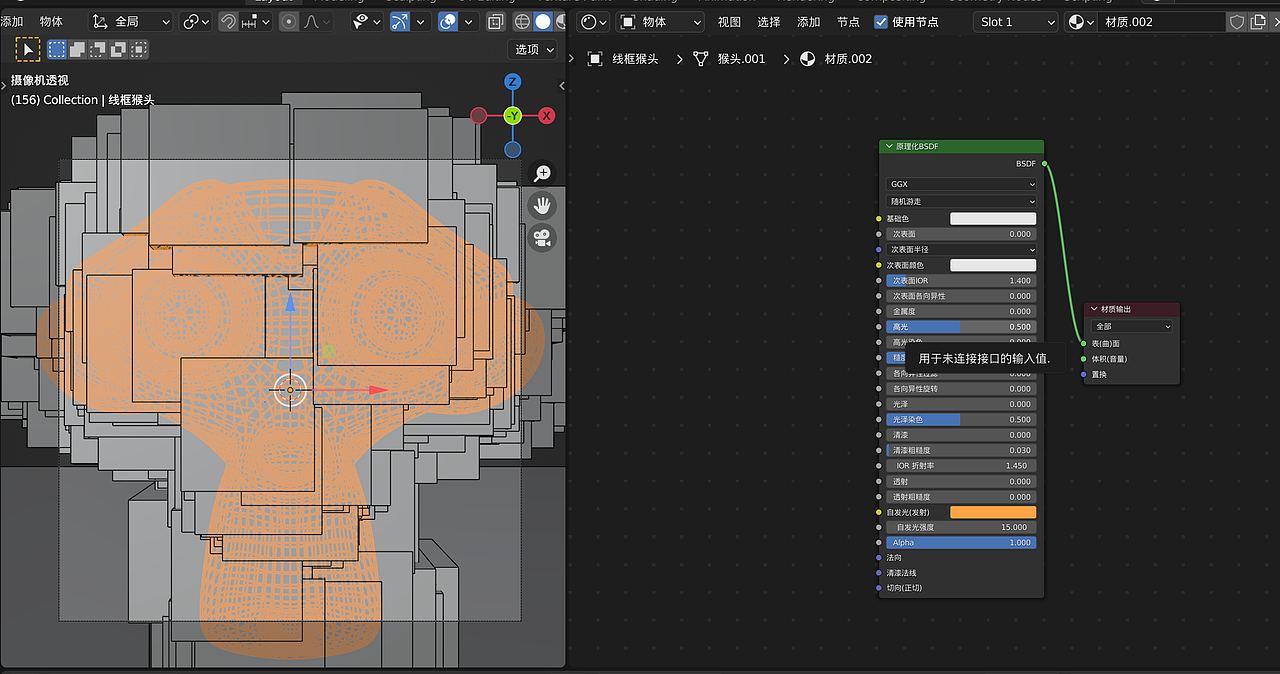
Task: Toggle magnet snapping in viewport header
Action: click(228, 21)
